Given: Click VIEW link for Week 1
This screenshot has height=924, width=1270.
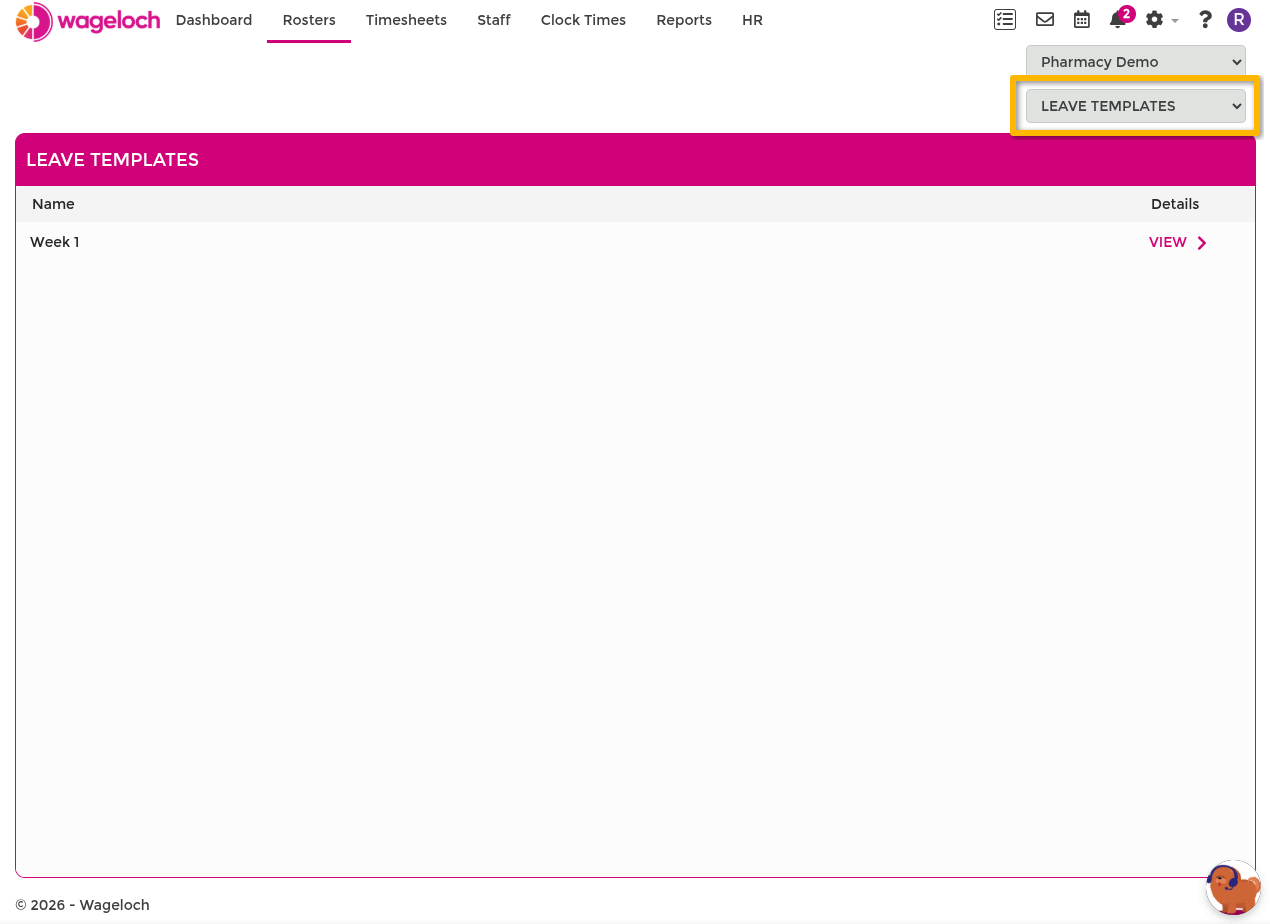Looking at the screenshot, I should click(x=1168, y=243).
